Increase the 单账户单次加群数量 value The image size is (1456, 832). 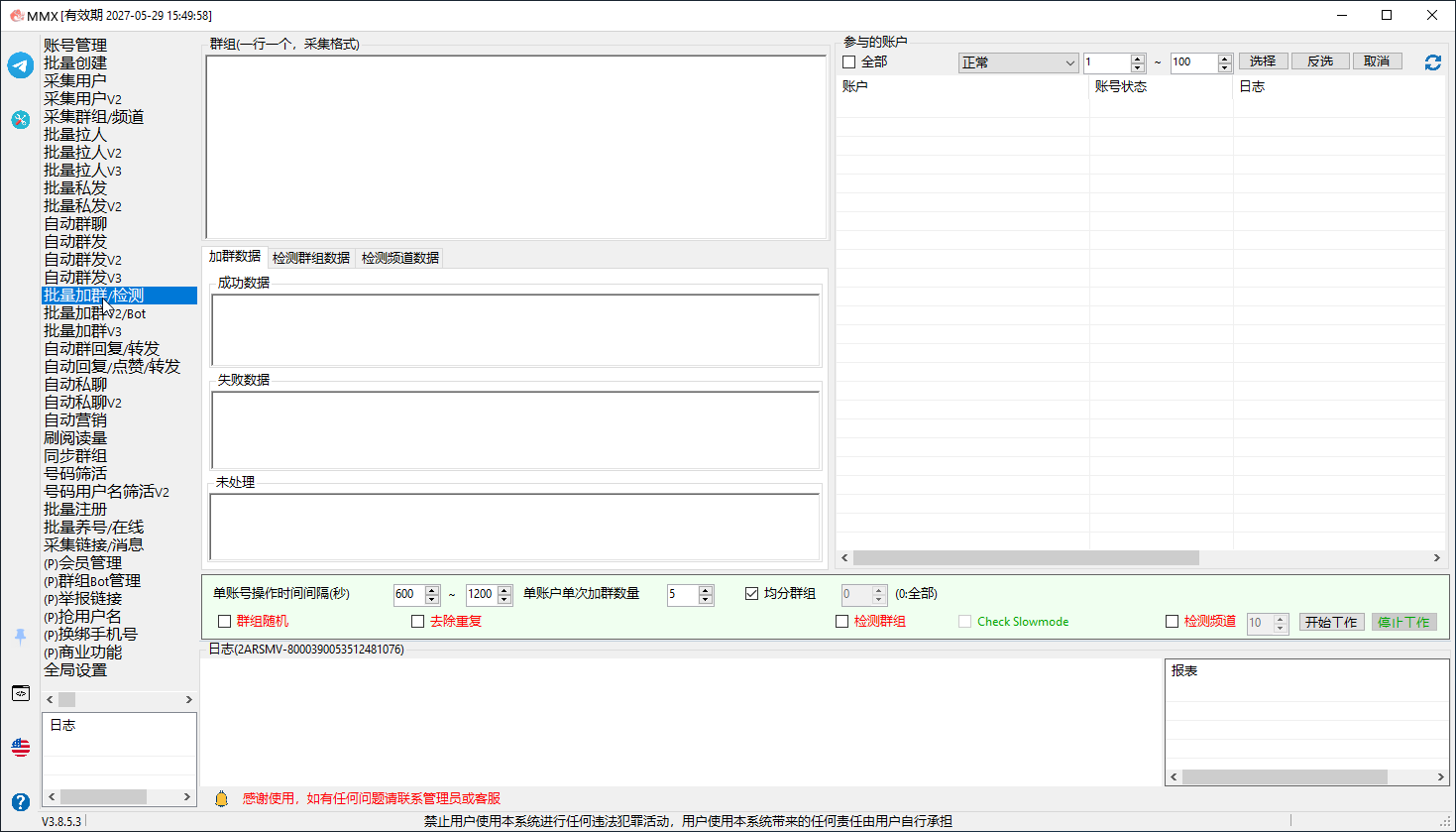(706, 590)
